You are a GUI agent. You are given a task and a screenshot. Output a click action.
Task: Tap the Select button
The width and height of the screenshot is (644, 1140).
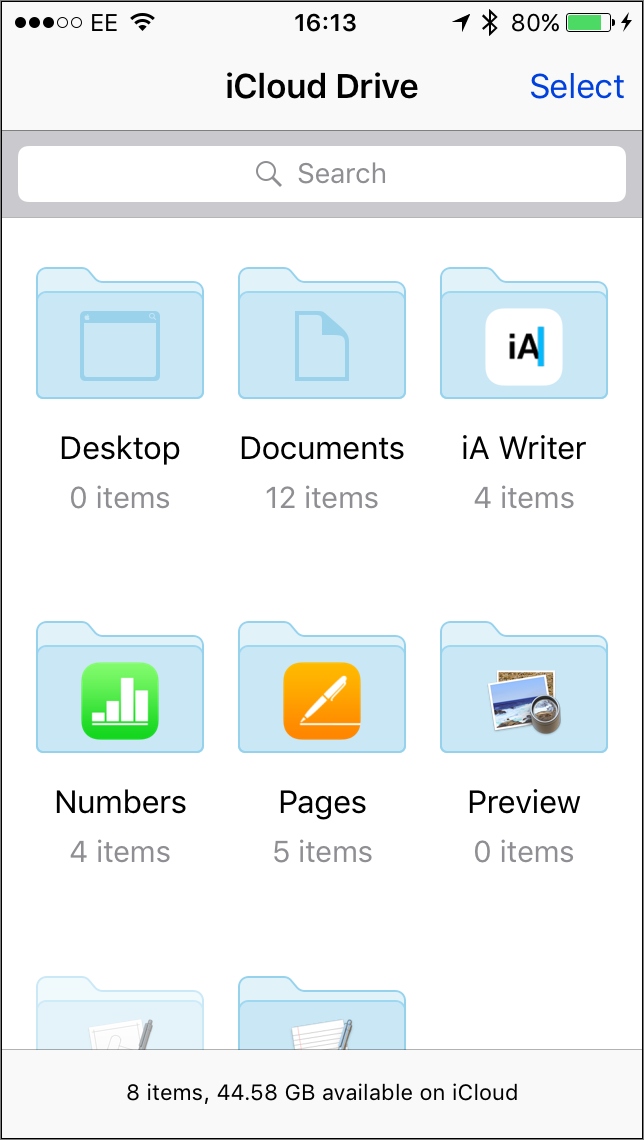(577, 87)
